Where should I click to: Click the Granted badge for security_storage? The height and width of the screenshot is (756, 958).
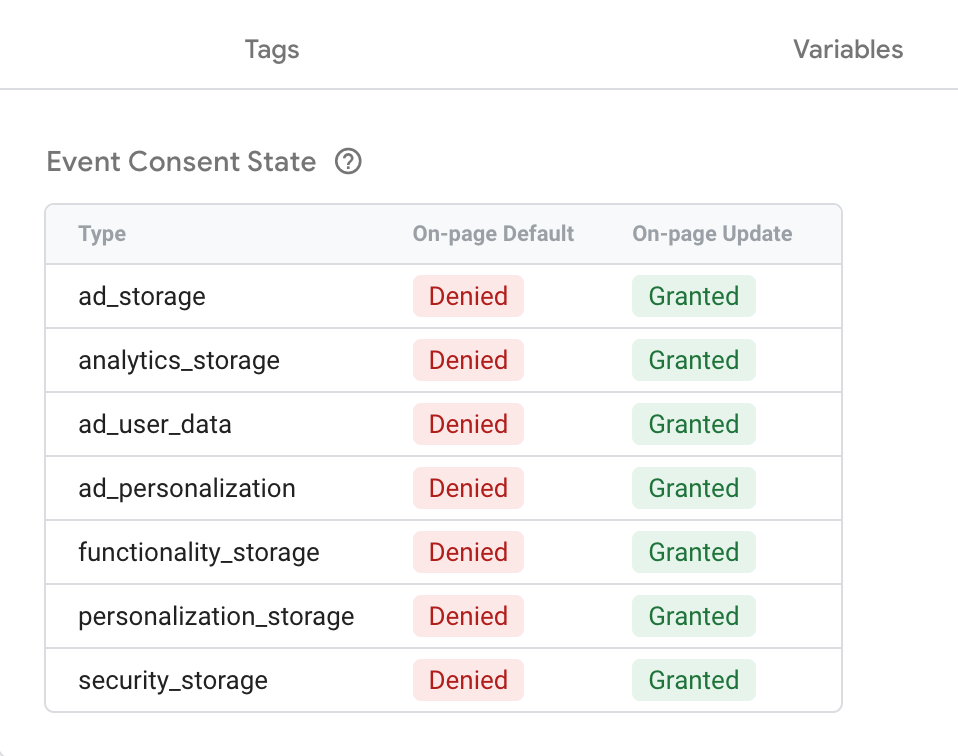tap(694, 680)
